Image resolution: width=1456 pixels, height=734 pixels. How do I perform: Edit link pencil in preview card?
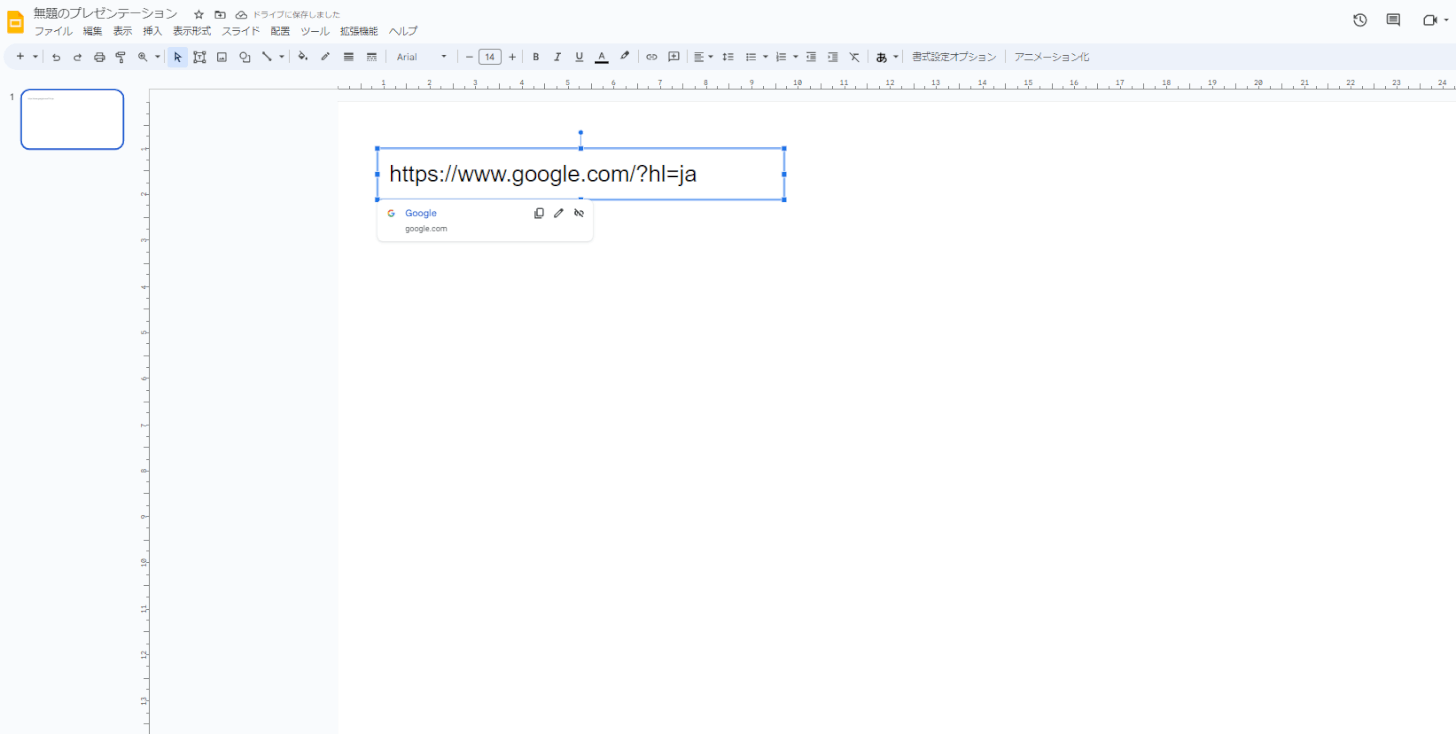click(x=559, y=213)
